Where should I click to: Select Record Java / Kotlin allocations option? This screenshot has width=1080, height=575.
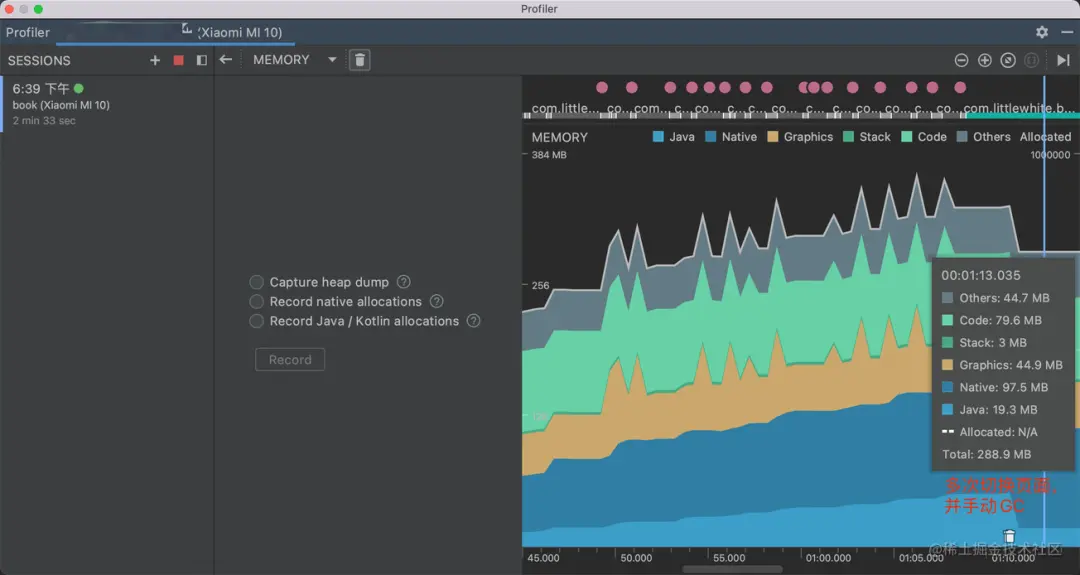257,321
